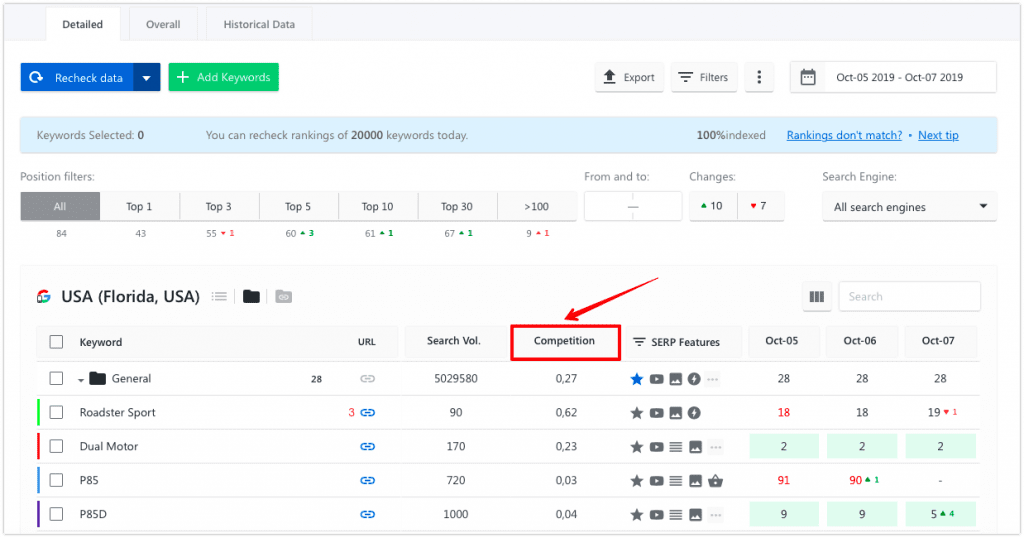Click the Add Keywords button
1024x538 pixels.
(223, 77)
